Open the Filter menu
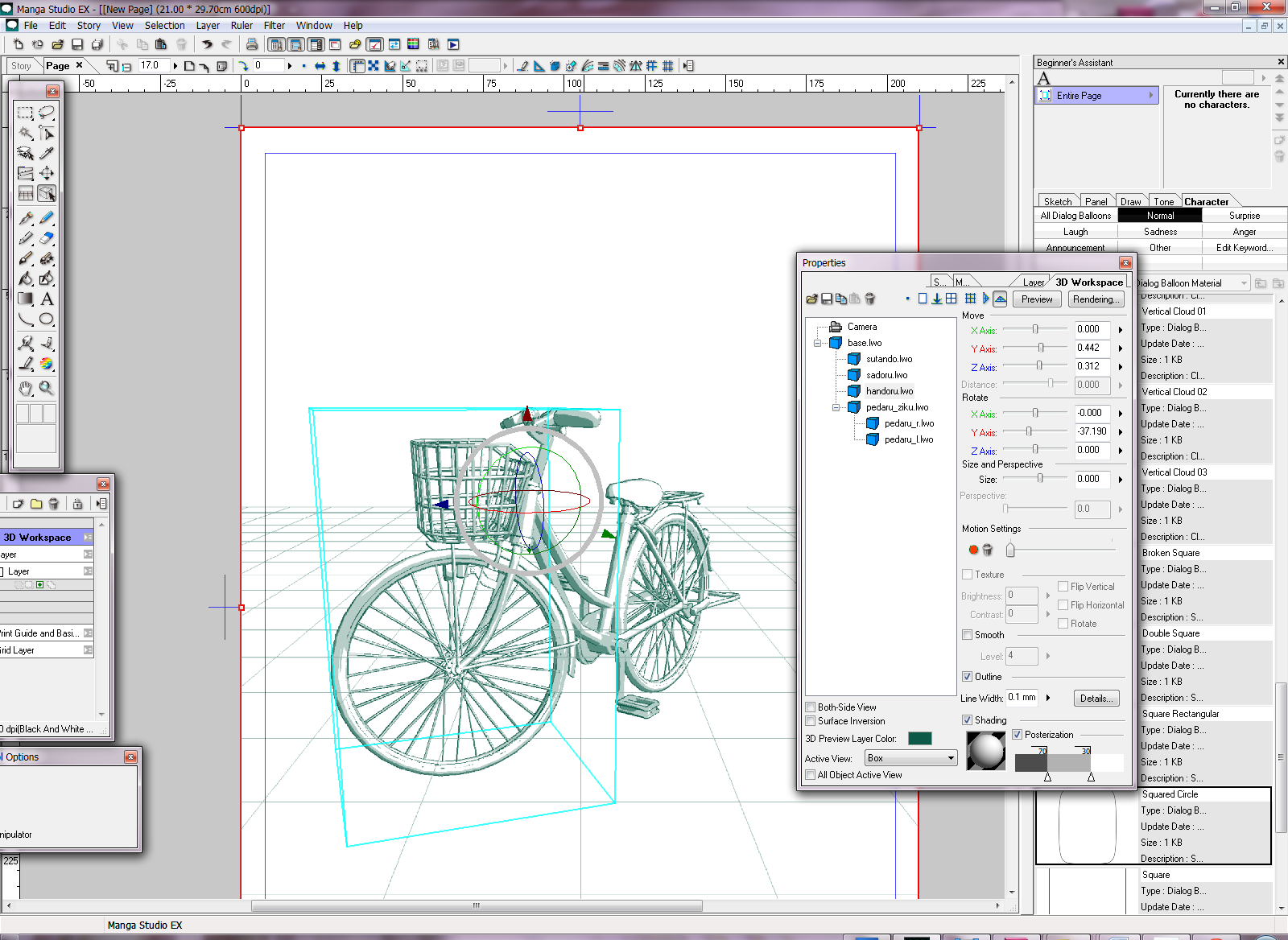The image size is (1288, 940). tap(274, 26)
